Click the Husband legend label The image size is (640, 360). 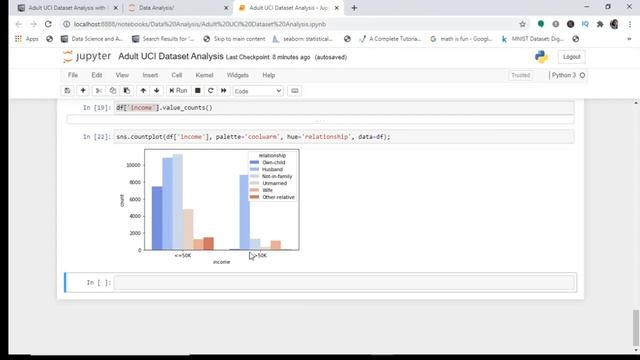pyautogui.click(x=272, y=169)
